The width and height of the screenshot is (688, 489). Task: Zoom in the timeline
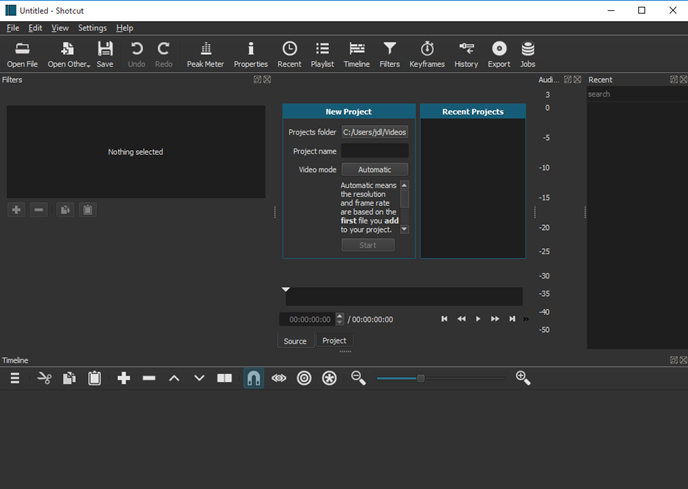point(523,378)
